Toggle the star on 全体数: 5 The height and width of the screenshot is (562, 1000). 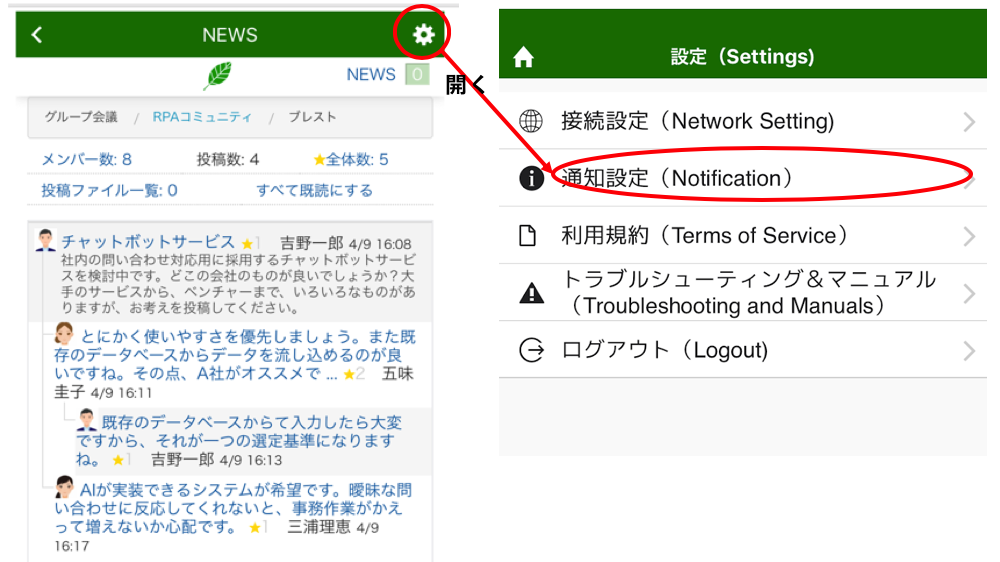click(319, 160)
